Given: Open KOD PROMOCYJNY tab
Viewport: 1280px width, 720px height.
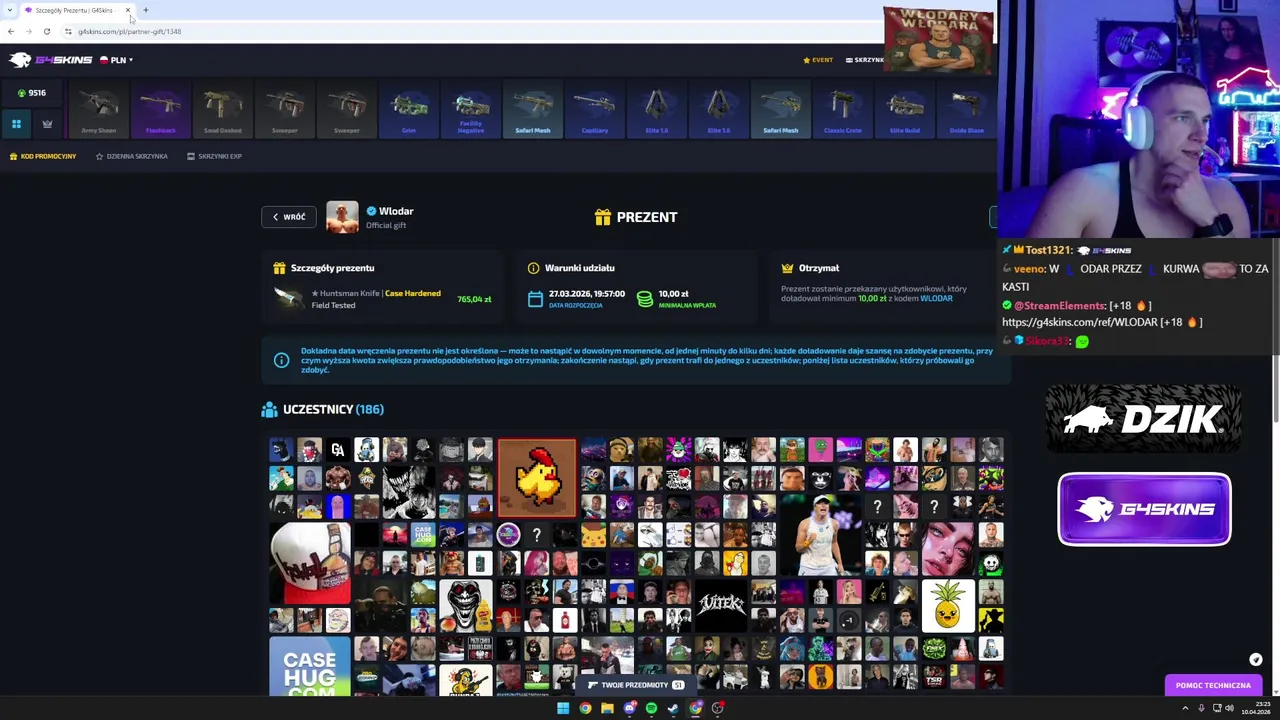Looking at the screenshot, I should [x=43, y=156].
